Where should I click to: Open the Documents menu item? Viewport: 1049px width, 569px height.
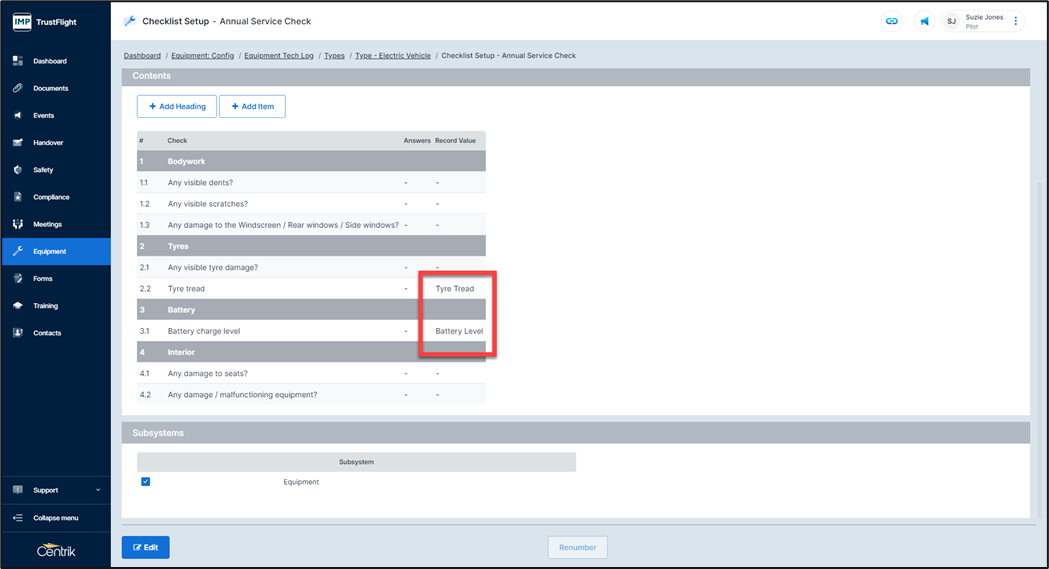(x=56, y=88)
